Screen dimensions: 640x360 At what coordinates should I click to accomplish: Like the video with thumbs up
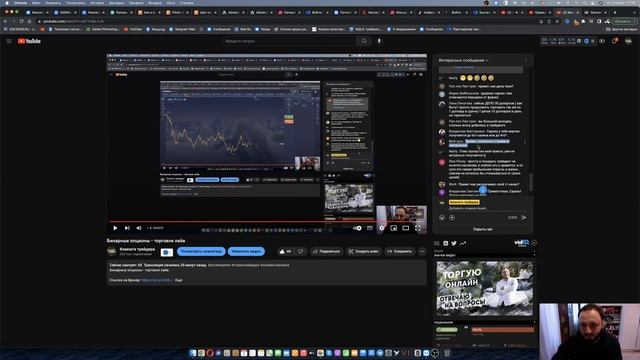pos(285,251)
